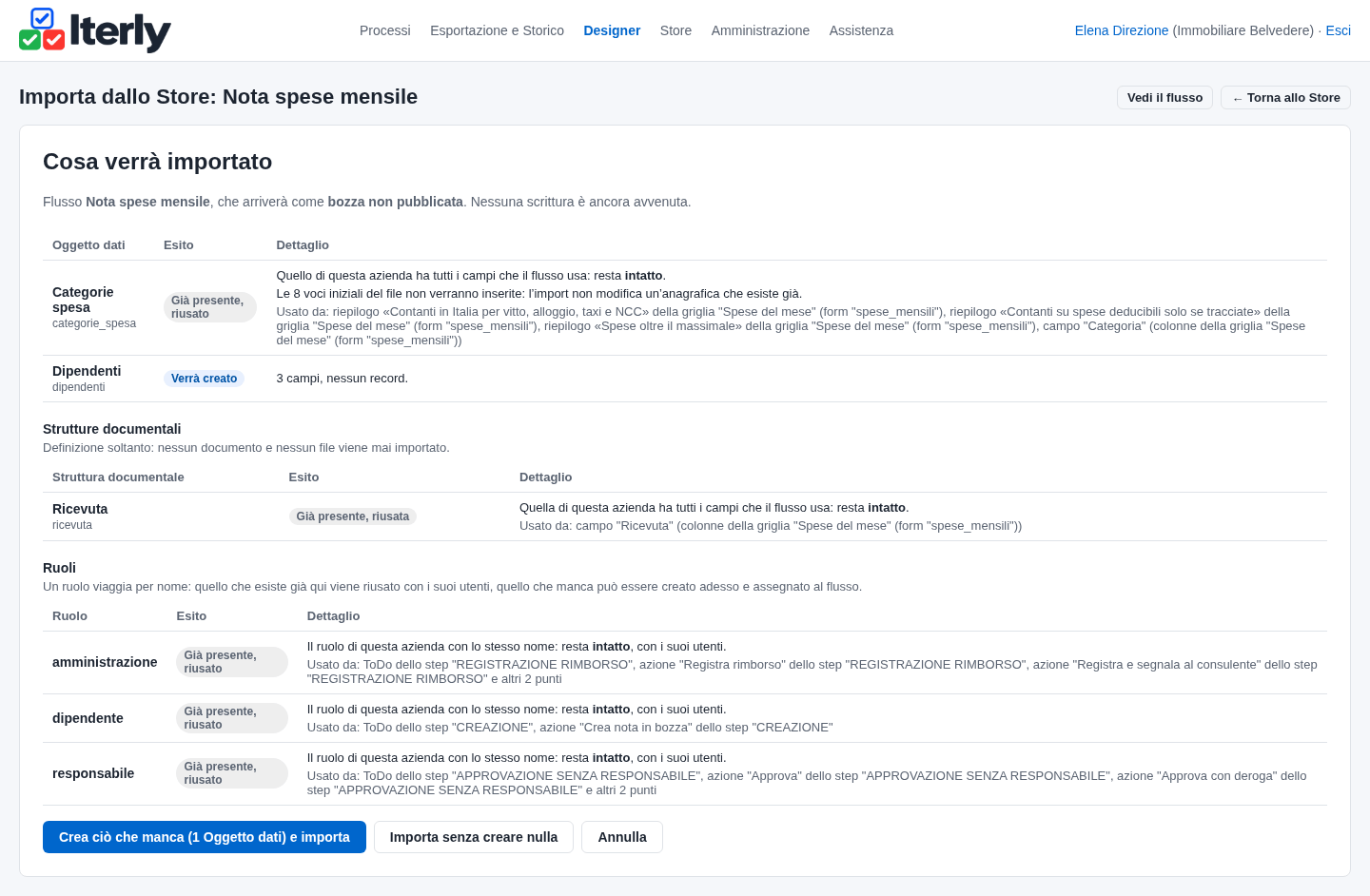Open the Amministrazione menu
The image size is (1370, 896).
[760, 30]
